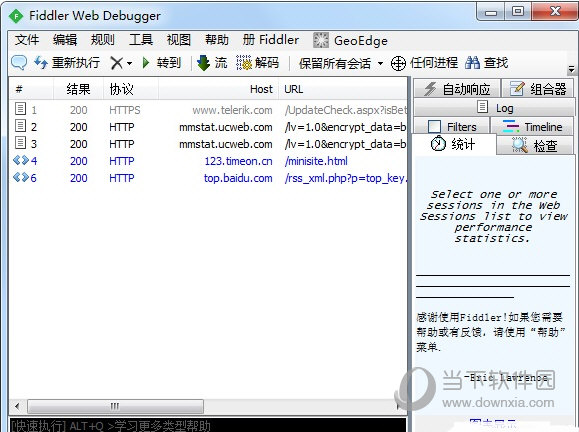Switch to the 自动响应 tab
The width and height of the screenshot is (579, 432).
pyautogui.click(x=457, y=89)
